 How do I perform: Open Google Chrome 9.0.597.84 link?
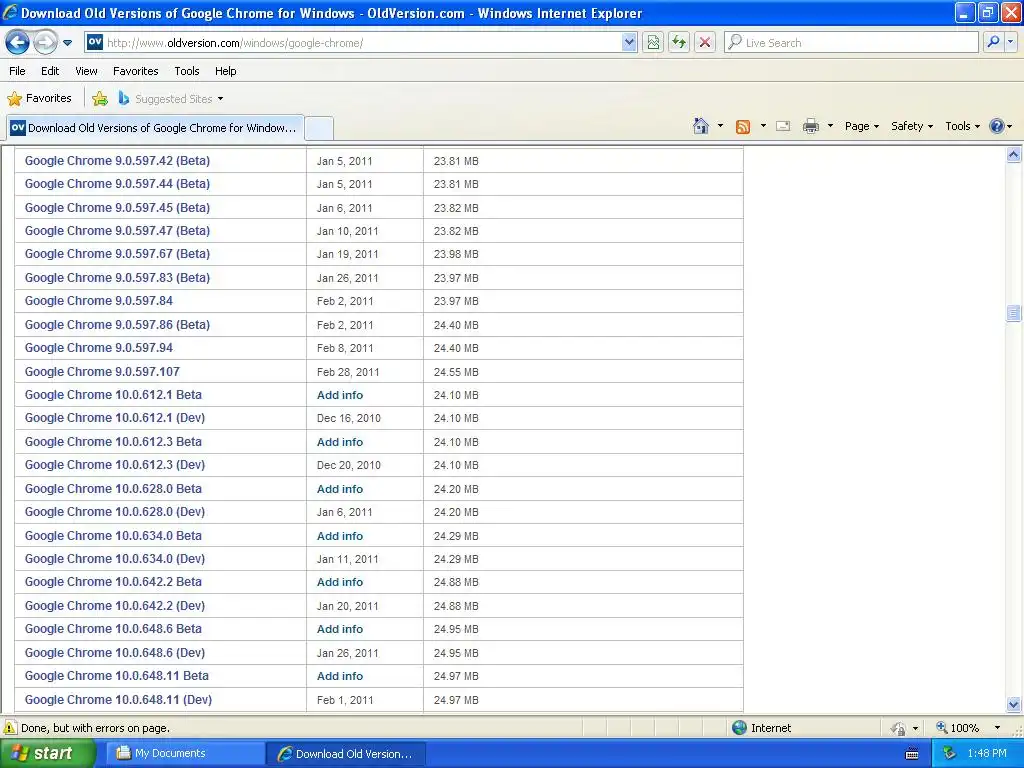click(99, 301)
